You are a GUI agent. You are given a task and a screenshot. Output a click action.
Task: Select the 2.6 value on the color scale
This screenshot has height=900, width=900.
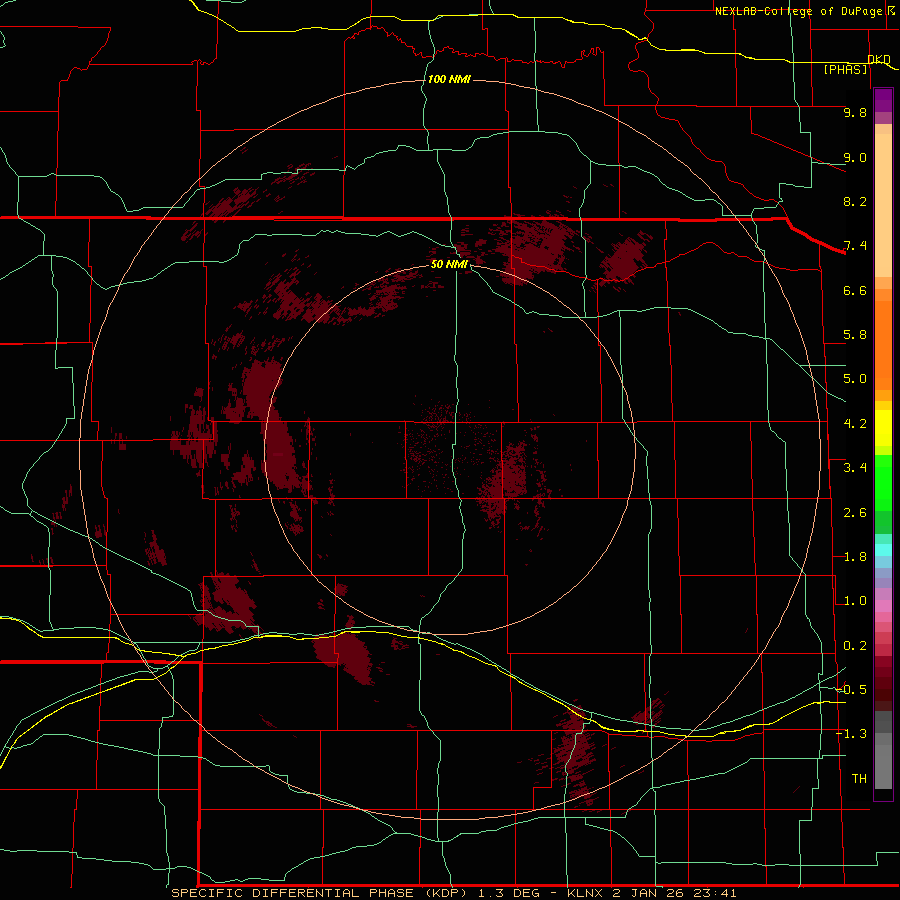tap(855, 513)
